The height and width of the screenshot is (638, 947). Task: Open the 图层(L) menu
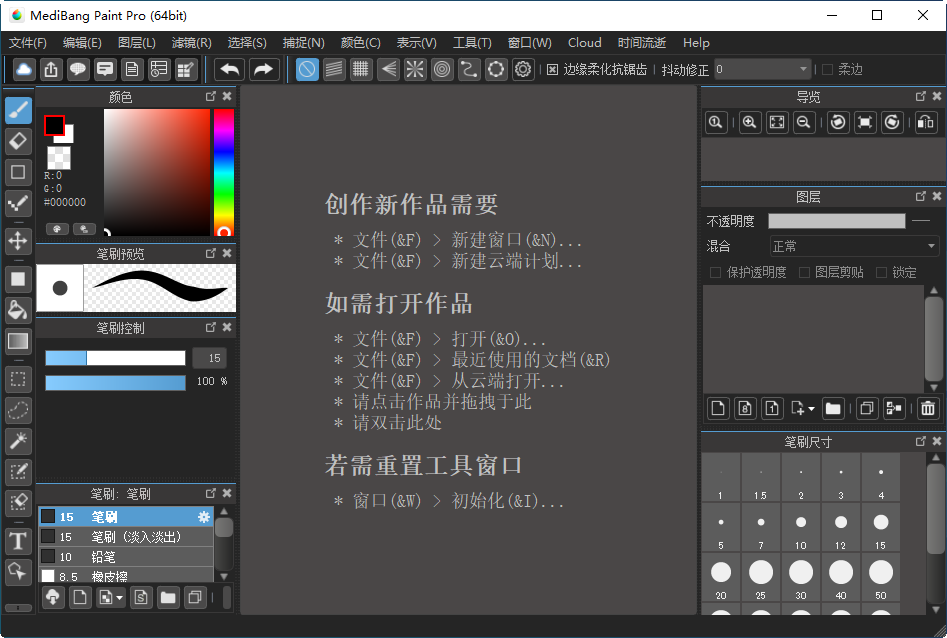coord(136,43)
